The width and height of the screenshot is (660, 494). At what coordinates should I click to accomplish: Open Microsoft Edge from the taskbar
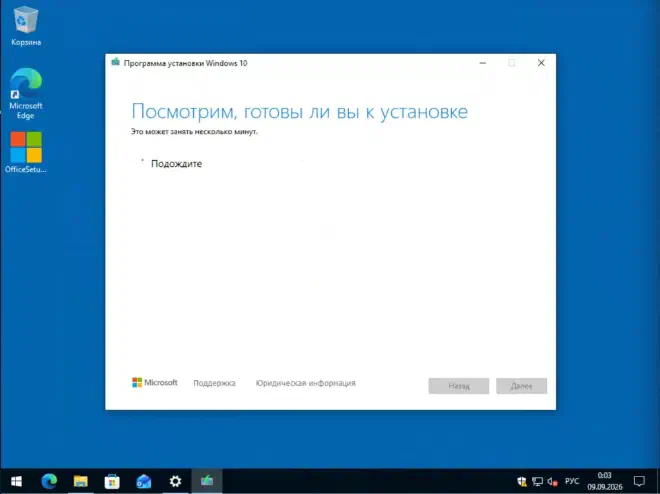pos(49,481)
